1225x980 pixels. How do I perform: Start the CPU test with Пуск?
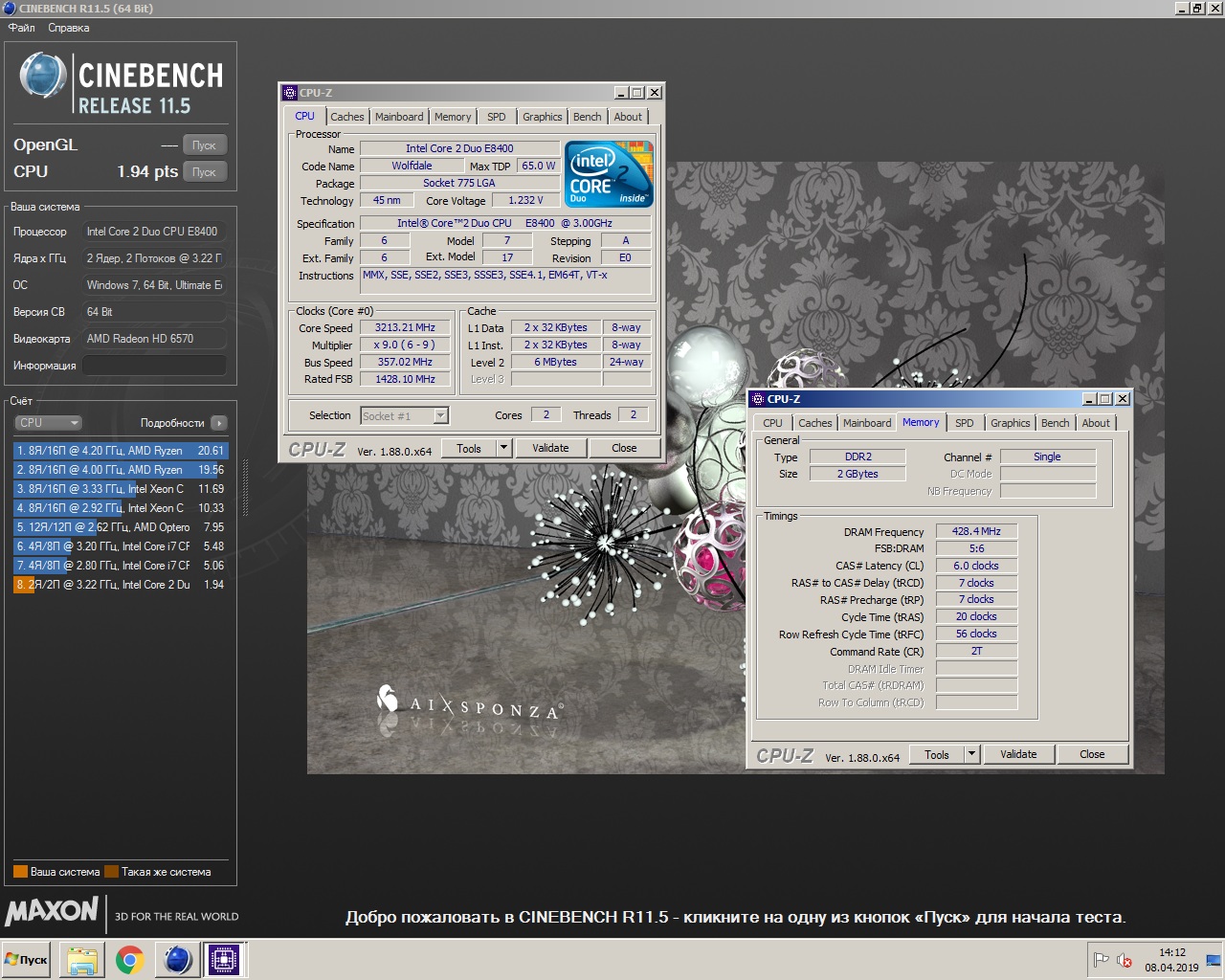[x=204, y=172]
